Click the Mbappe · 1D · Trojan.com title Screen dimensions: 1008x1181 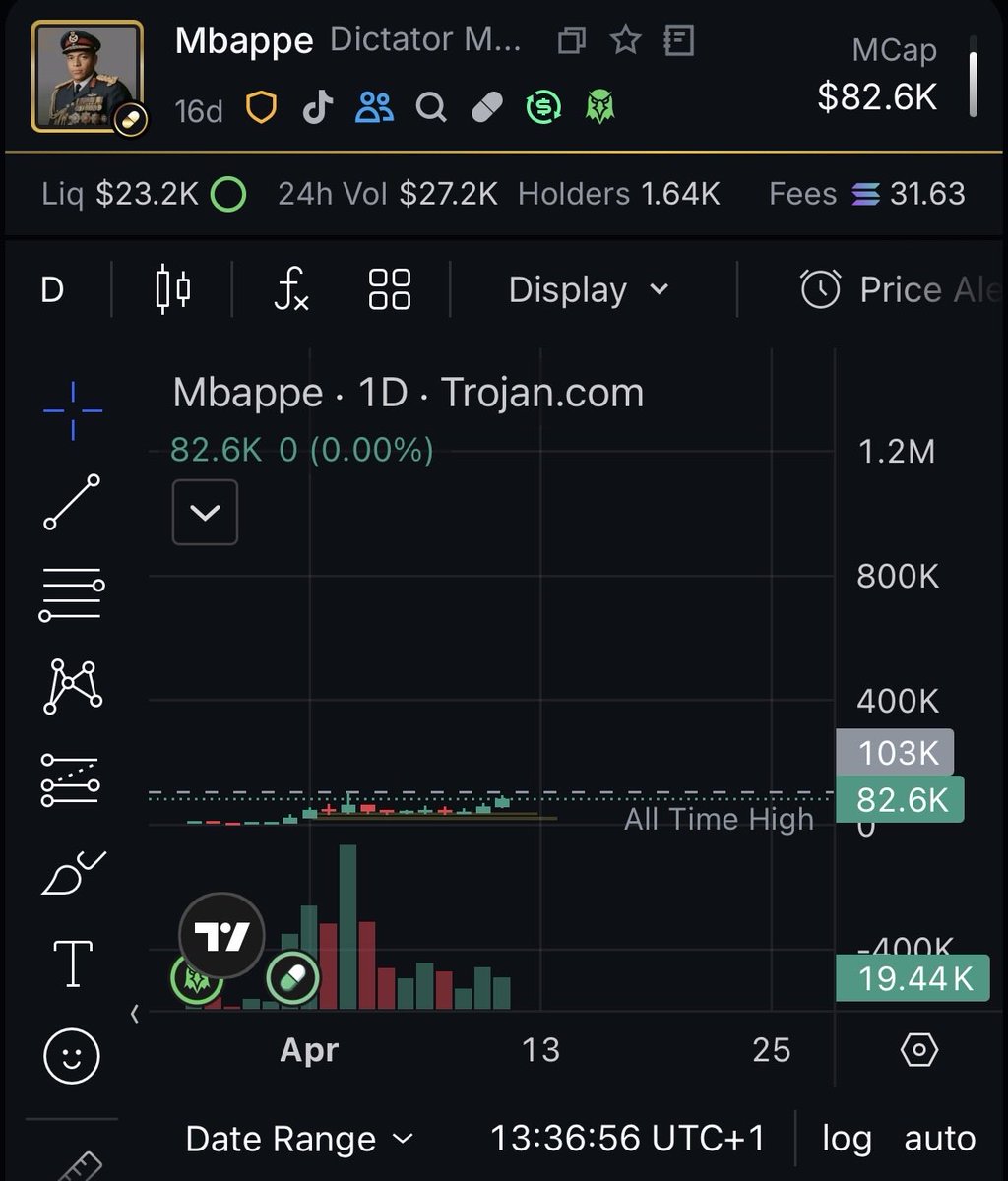pyautogui.click(x=409, y=393)
